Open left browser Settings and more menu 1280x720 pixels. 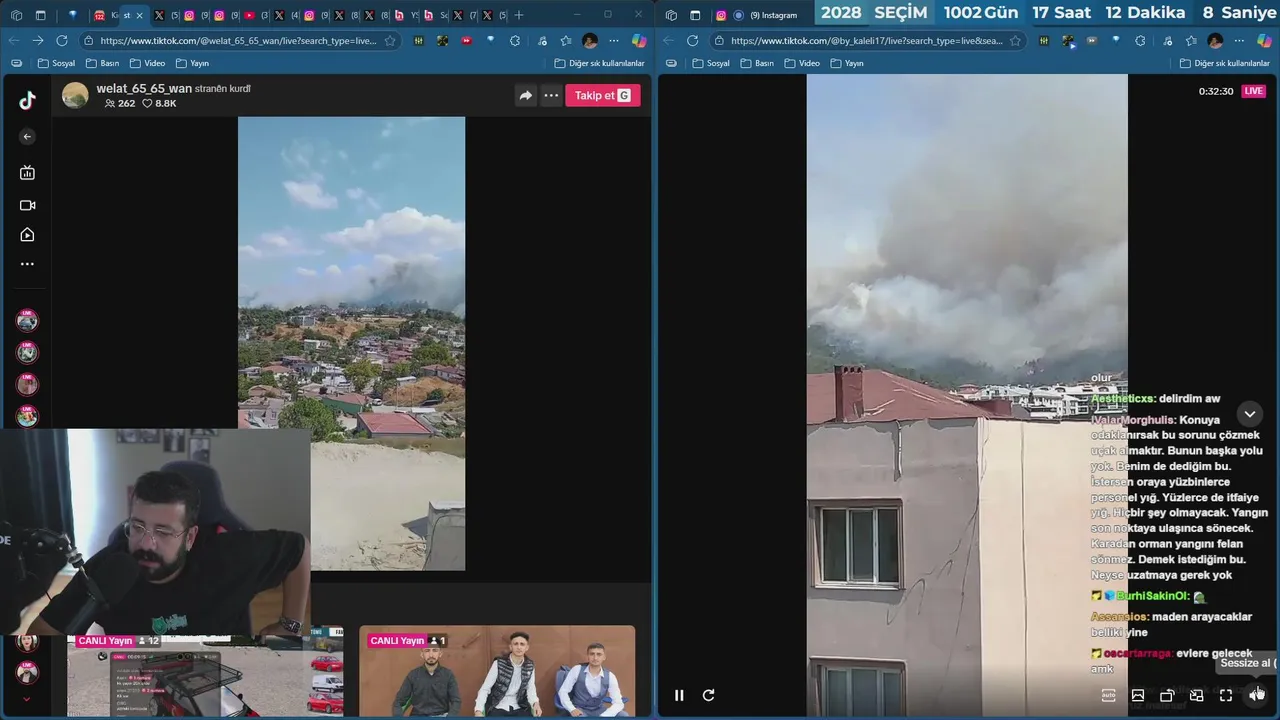pyautogui.click(x=614, y=41)
